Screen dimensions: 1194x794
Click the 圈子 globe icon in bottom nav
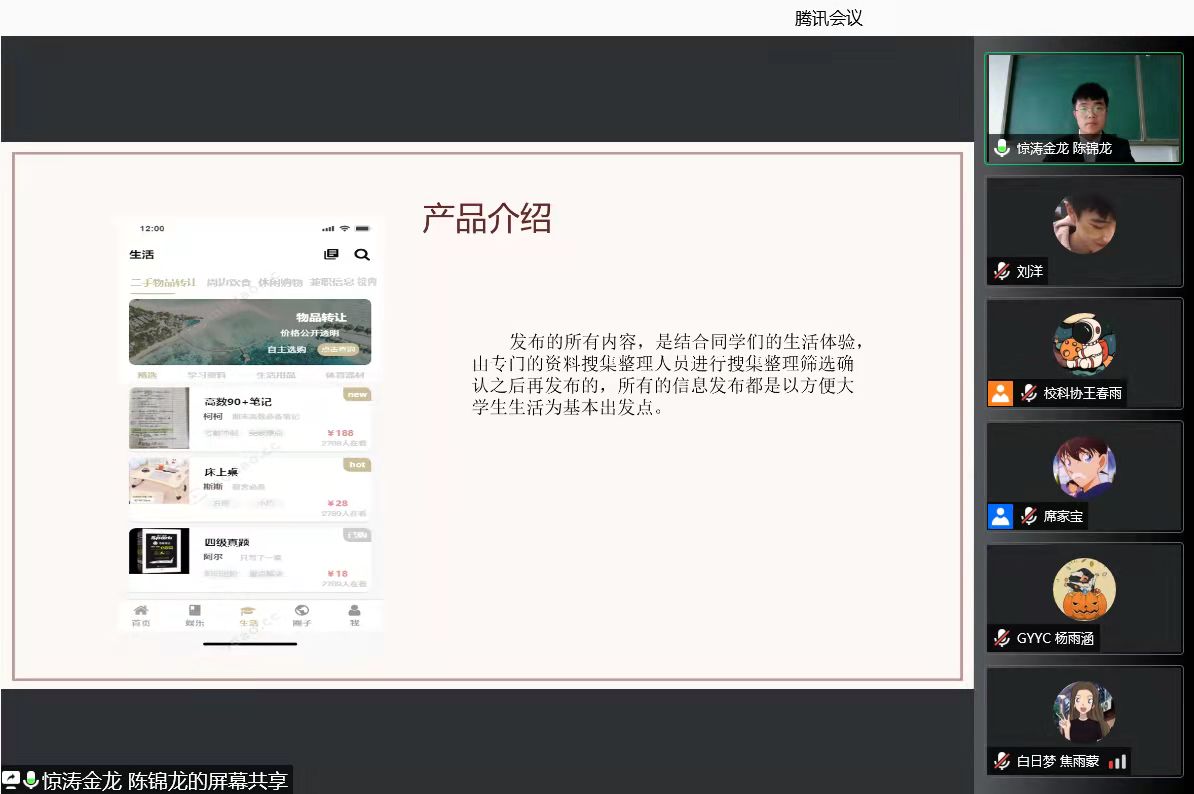pos(301,611)
